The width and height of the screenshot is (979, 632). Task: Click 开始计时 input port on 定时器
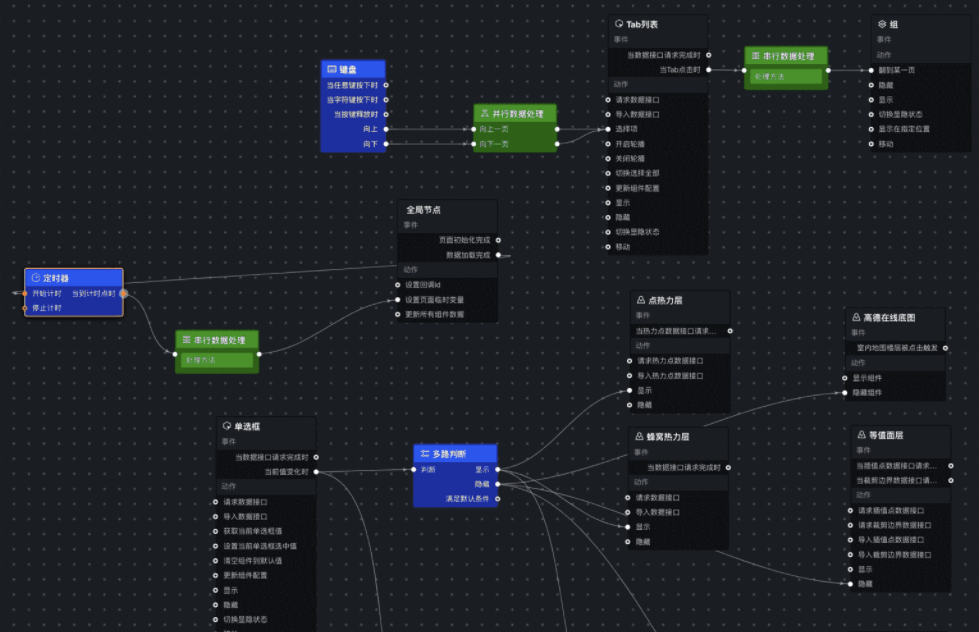pyautogui.click(x=25, y=293)
